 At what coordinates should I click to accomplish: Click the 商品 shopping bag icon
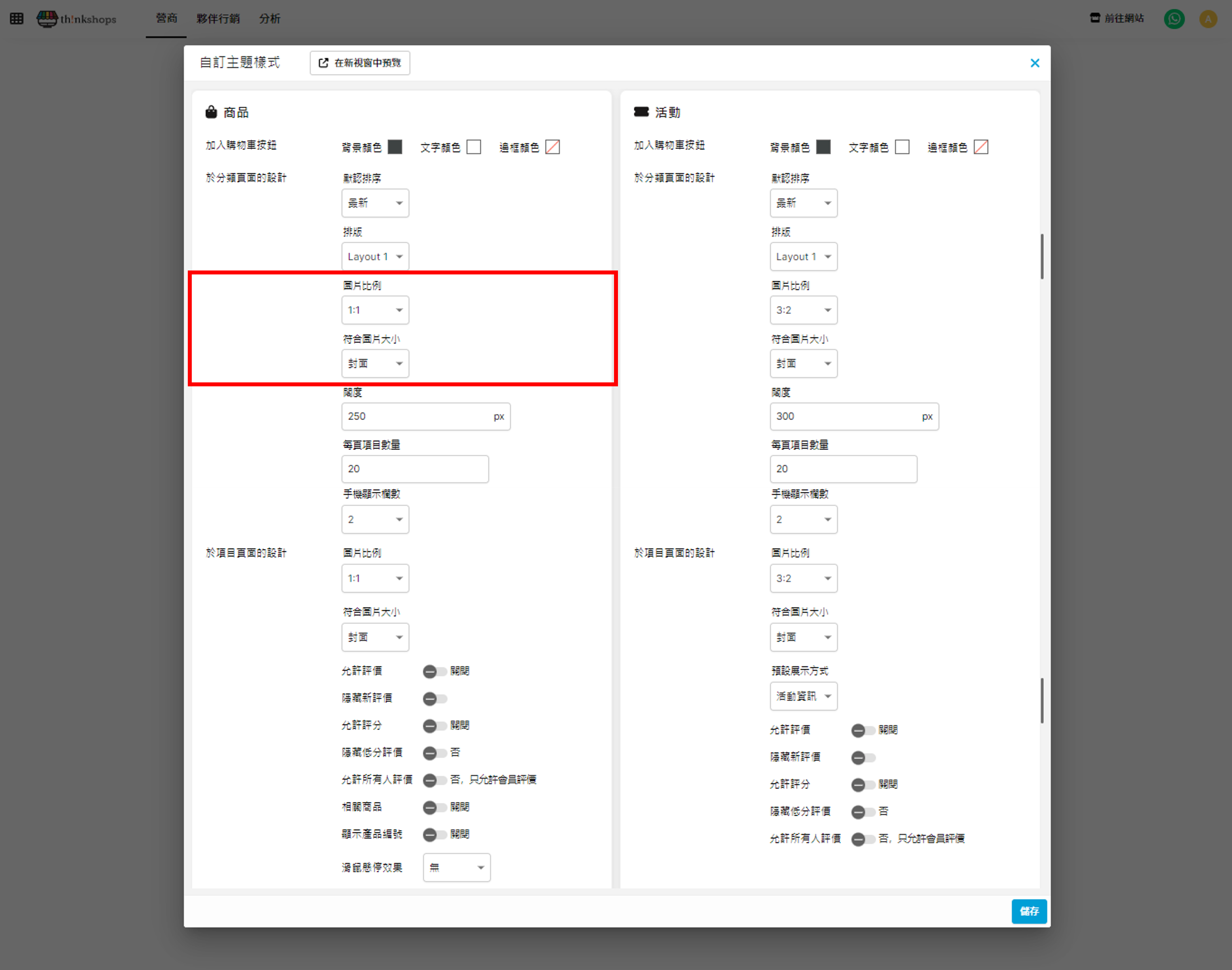(211, 112)
